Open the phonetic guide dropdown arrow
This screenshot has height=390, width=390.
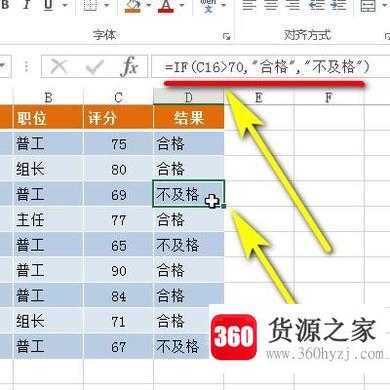click(x=224, y=6)
